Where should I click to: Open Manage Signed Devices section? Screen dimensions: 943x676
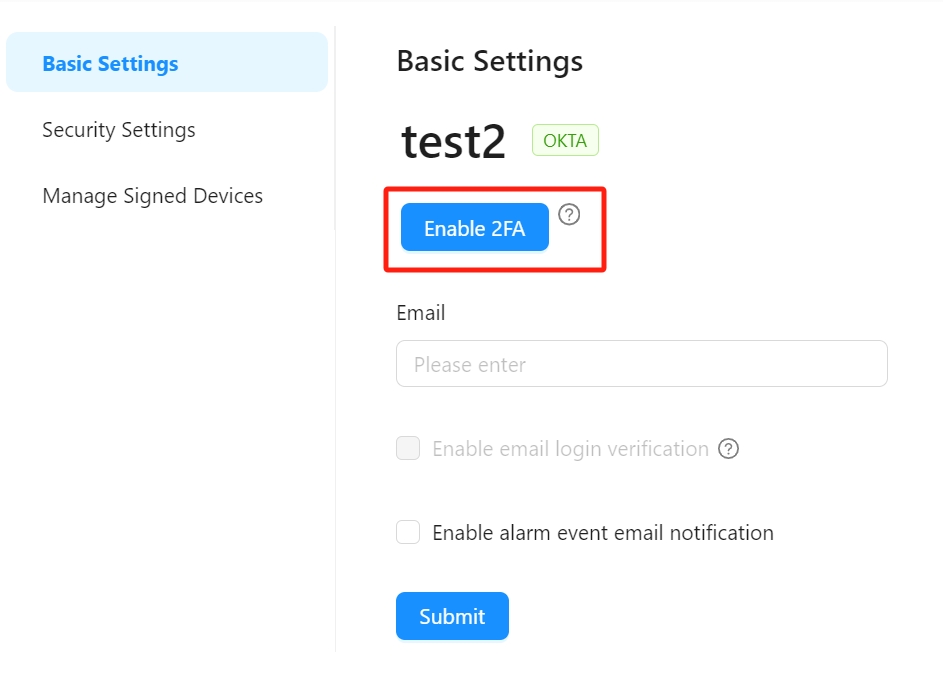[x=152, y=196]
